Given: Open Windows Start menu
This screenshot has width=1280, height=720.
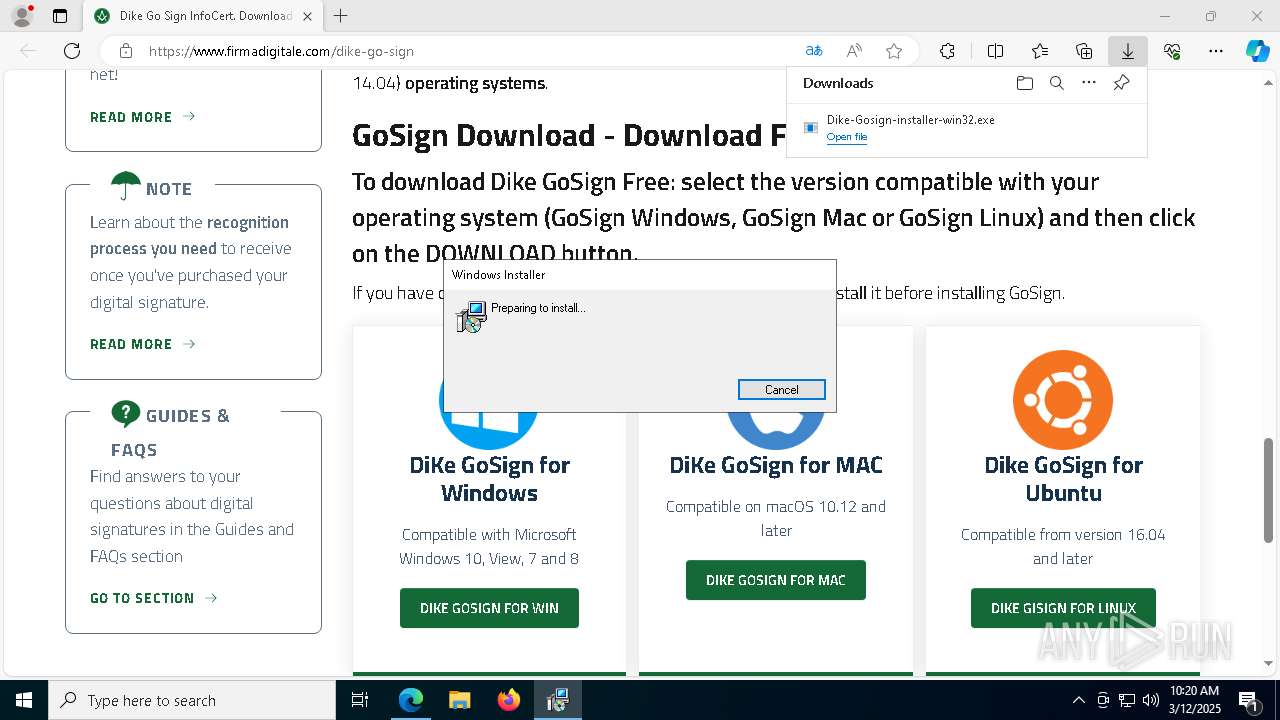Looking at the screenshot, I should pyautogui.click(x=24, y=700).
